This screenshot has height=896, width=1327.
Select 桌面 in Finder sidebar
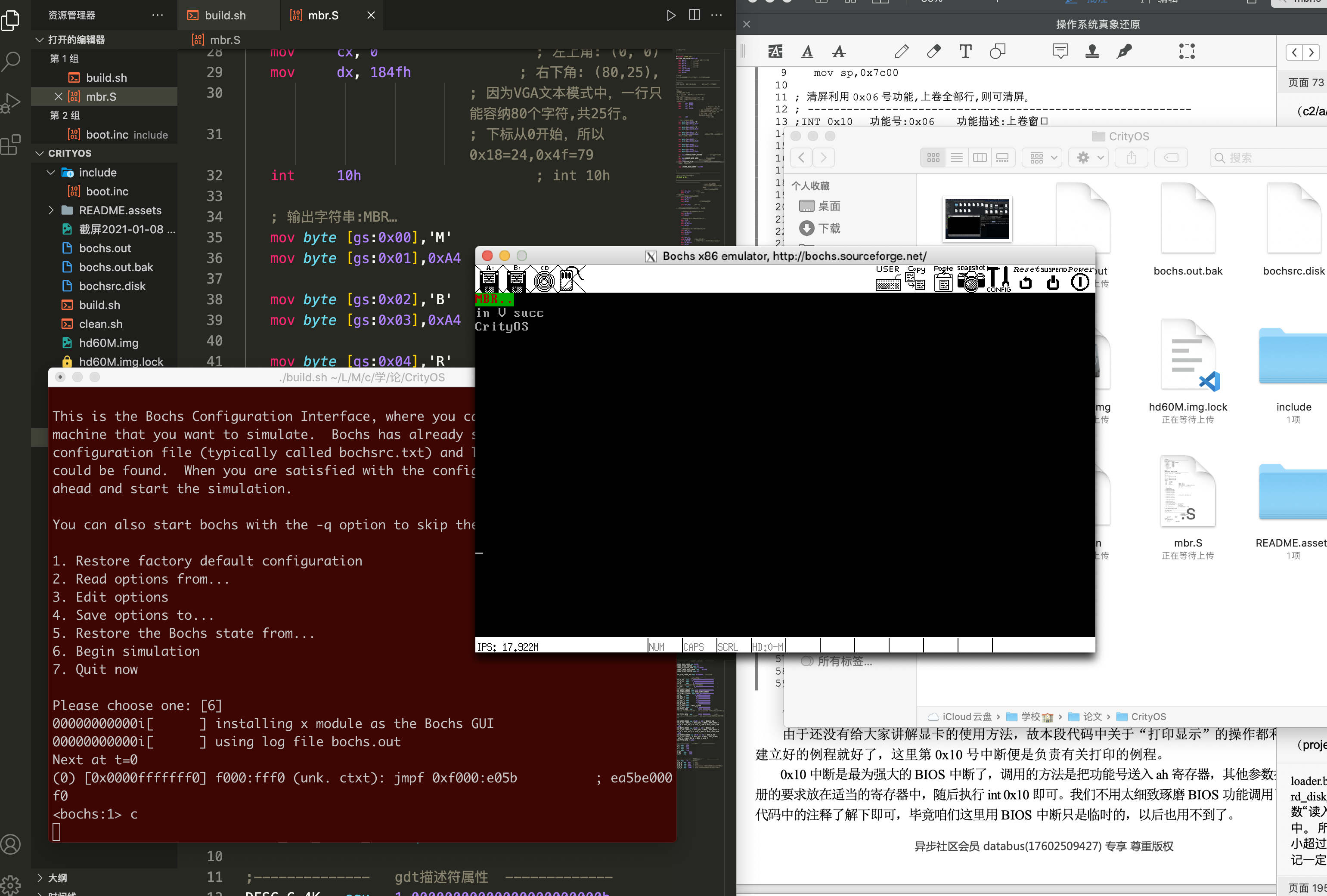click(x=819, y=206)
